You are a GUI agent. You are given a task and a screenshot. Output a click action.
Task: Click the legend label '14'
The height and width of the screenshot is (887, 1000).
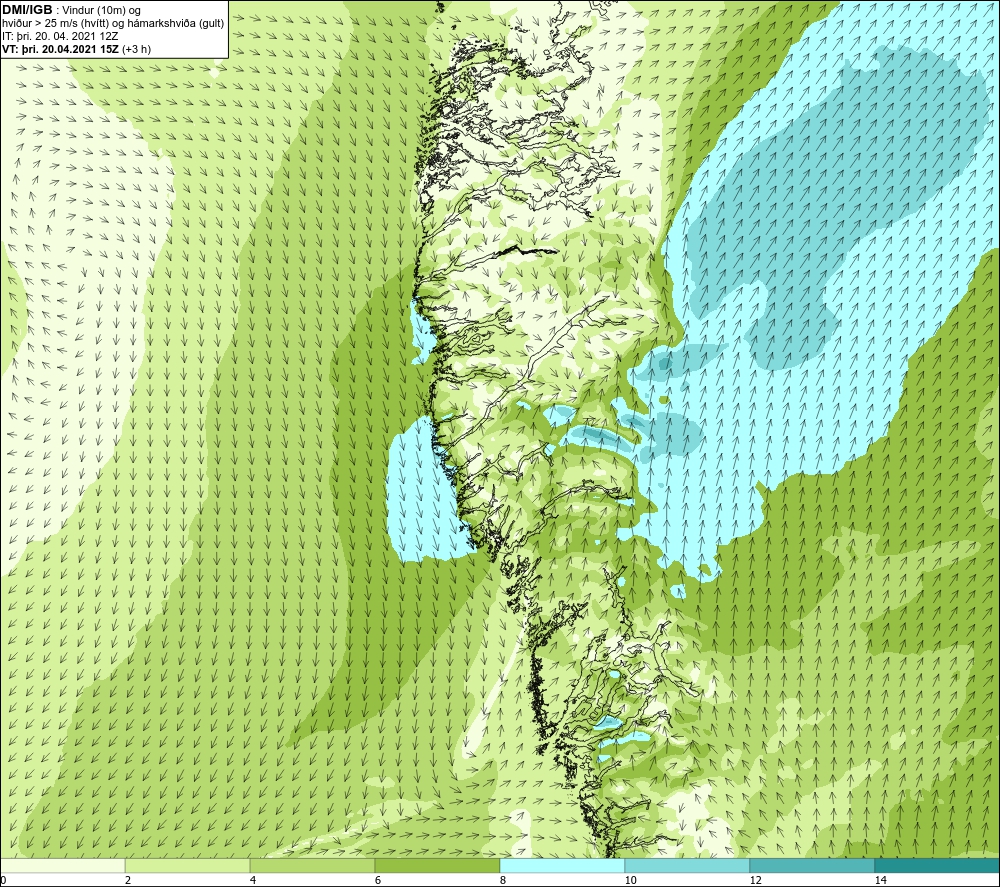tap(880, 880)
